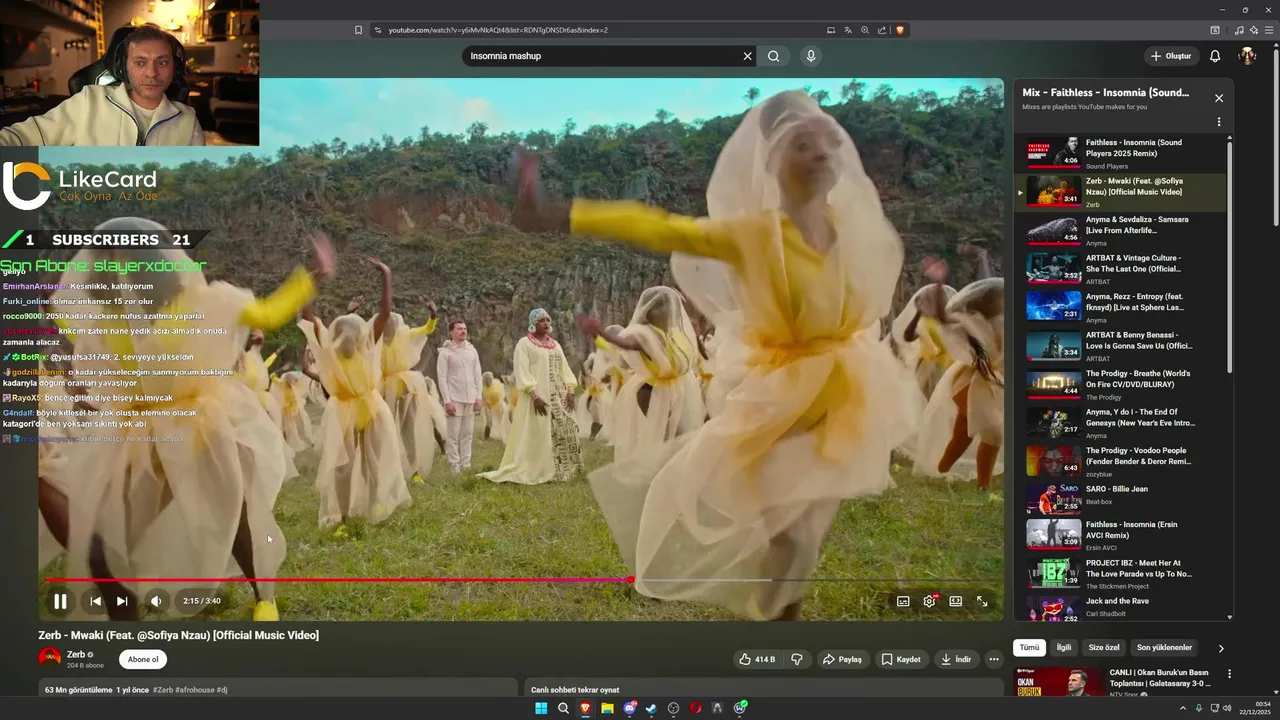Switch to theater mode view
Viewport: 1280px width, 720px height.
tap(956, 601)
